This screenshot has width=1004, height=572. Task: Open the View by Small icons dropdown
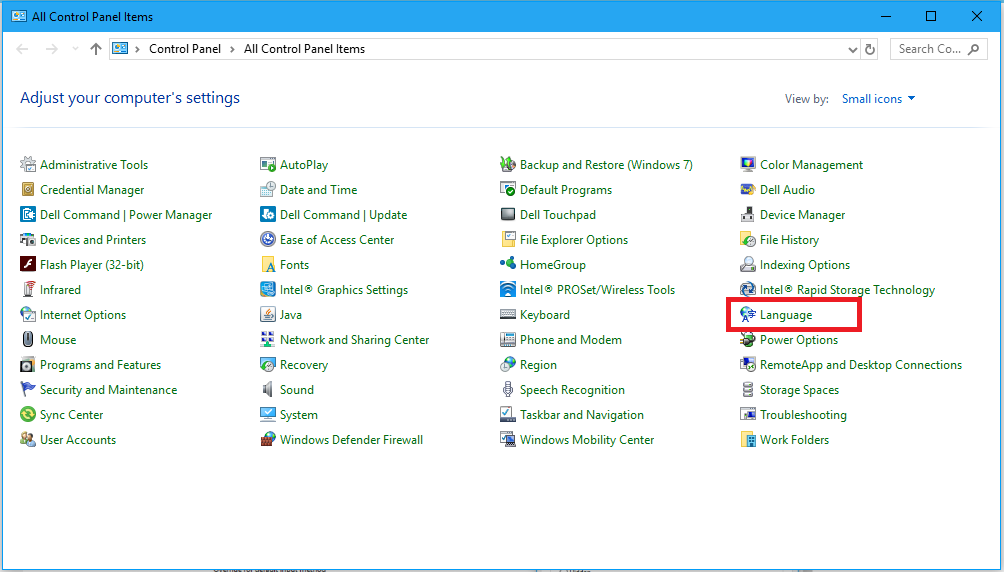[878, 99]
